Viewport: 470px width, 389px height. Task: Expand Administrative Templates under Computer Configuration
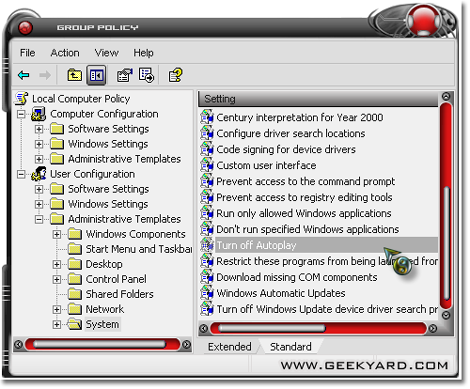39,159
